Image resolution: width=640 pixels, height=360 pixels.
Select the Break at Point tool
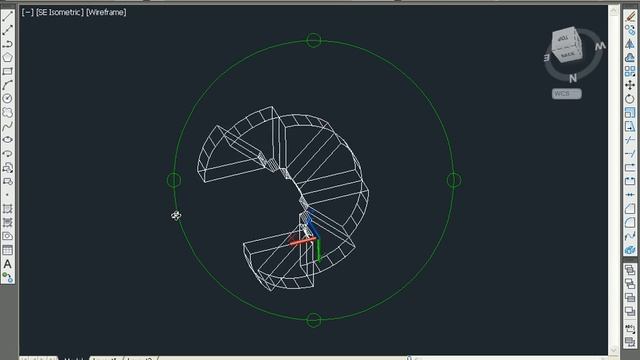(630, 167)
